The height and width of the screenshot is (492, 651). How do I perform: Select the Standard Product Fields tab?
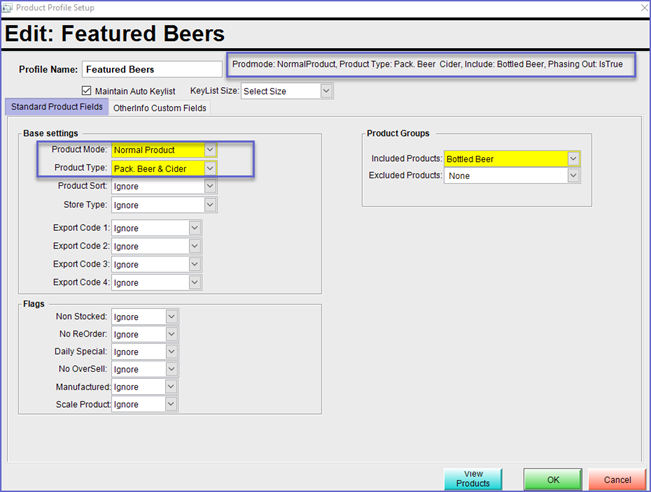[56, 108]
